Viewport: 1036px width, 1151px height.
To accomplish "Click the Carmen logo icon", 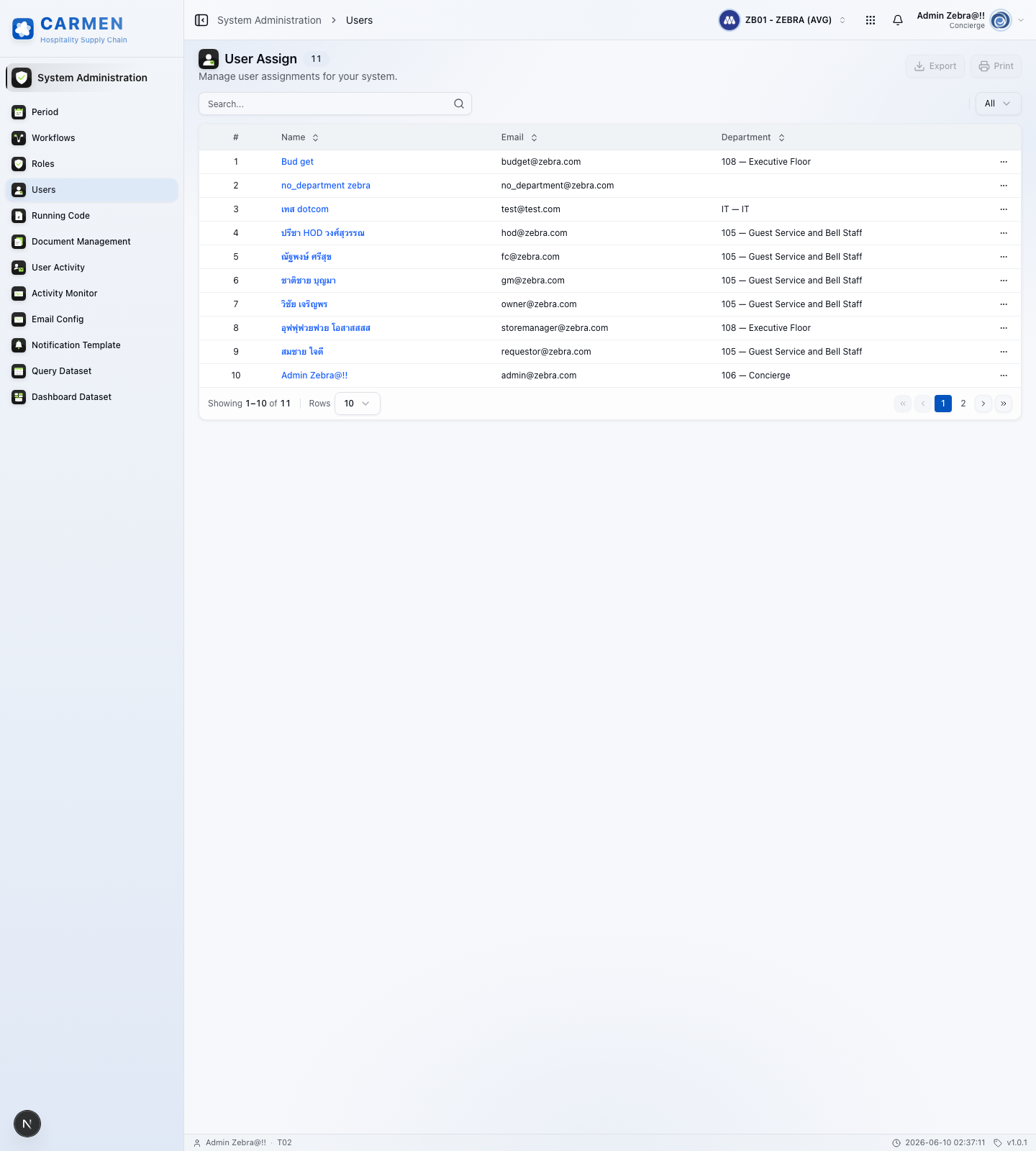I will [x=23, y=29].
